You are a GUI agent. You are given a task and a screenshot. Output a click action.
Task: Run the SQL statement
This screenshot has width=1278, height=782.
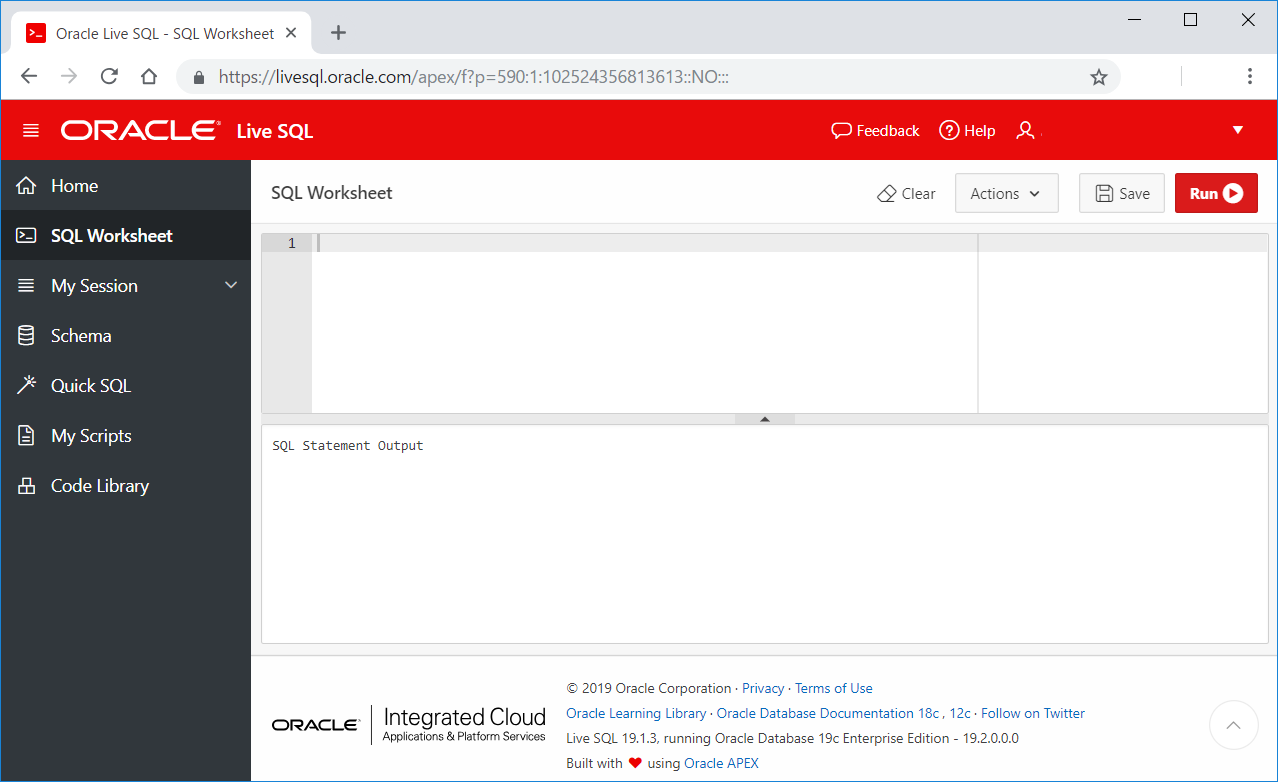pyautogui.click(x=1215, y=193)
